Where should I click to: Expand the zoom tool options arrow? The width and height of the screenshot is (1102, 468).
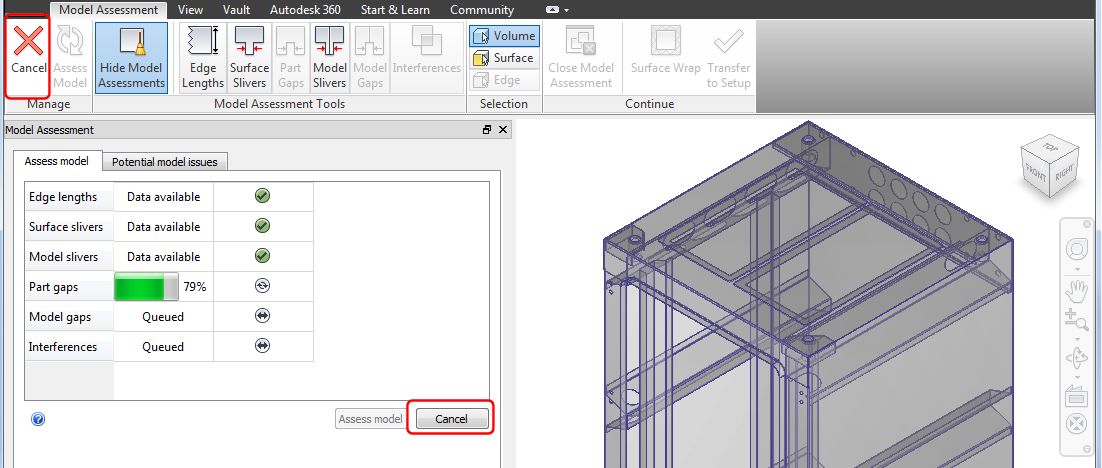1077,337
